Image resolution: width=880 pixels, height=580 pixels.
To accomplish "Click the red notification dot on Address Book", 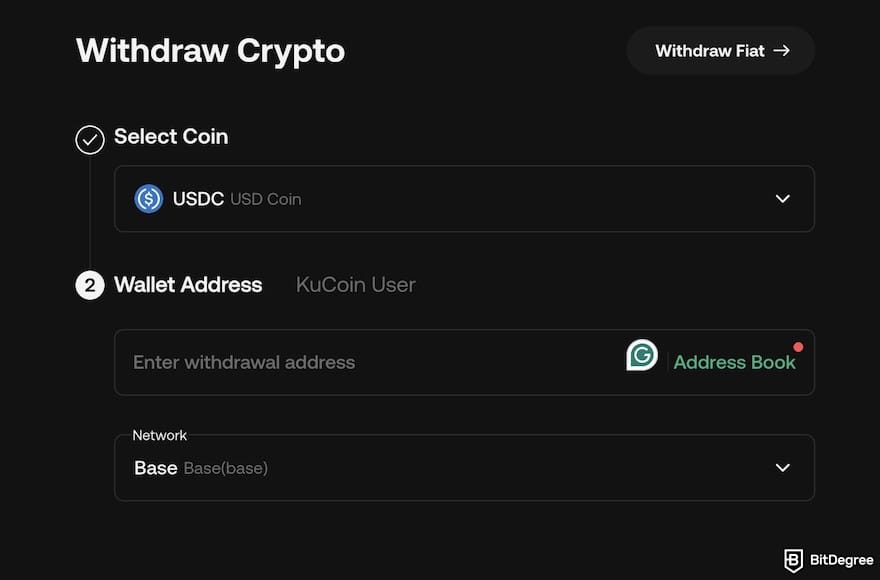I will 798,347.
